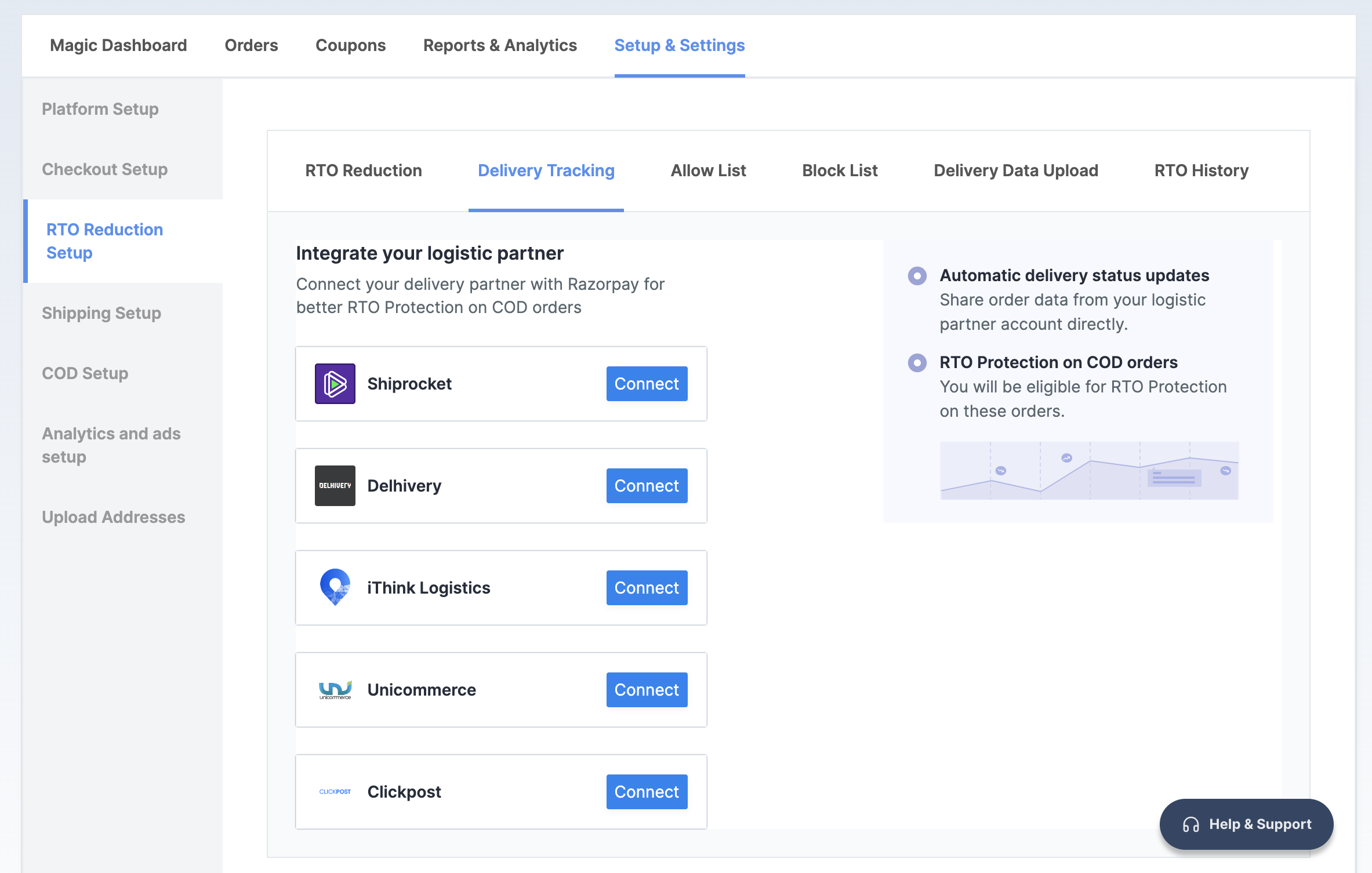Viewport: 1372px width, 873px height.
Task: Click the Unicommerce icon
Action: point(335,689)
